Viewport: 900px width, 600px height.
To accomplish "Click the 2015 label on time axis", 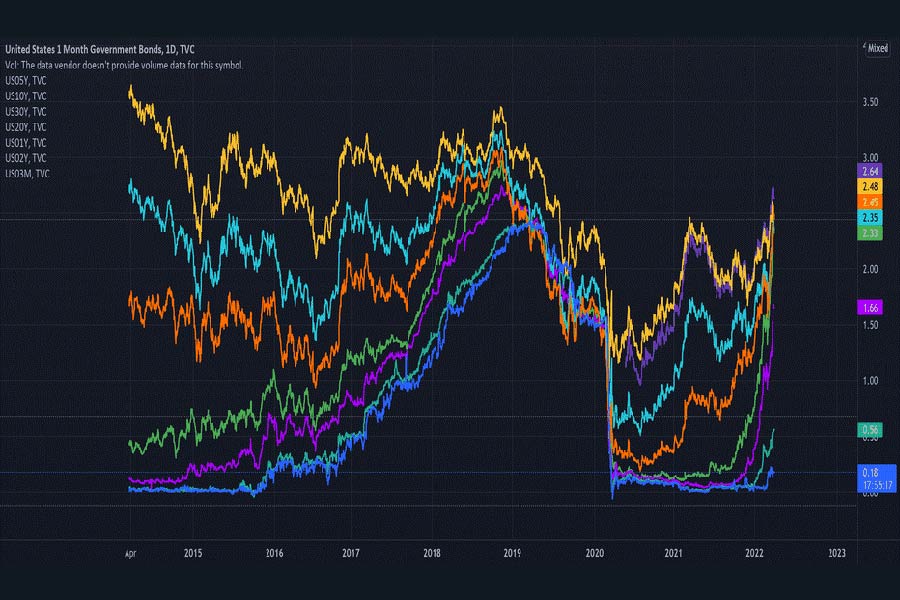I will 193,553.
